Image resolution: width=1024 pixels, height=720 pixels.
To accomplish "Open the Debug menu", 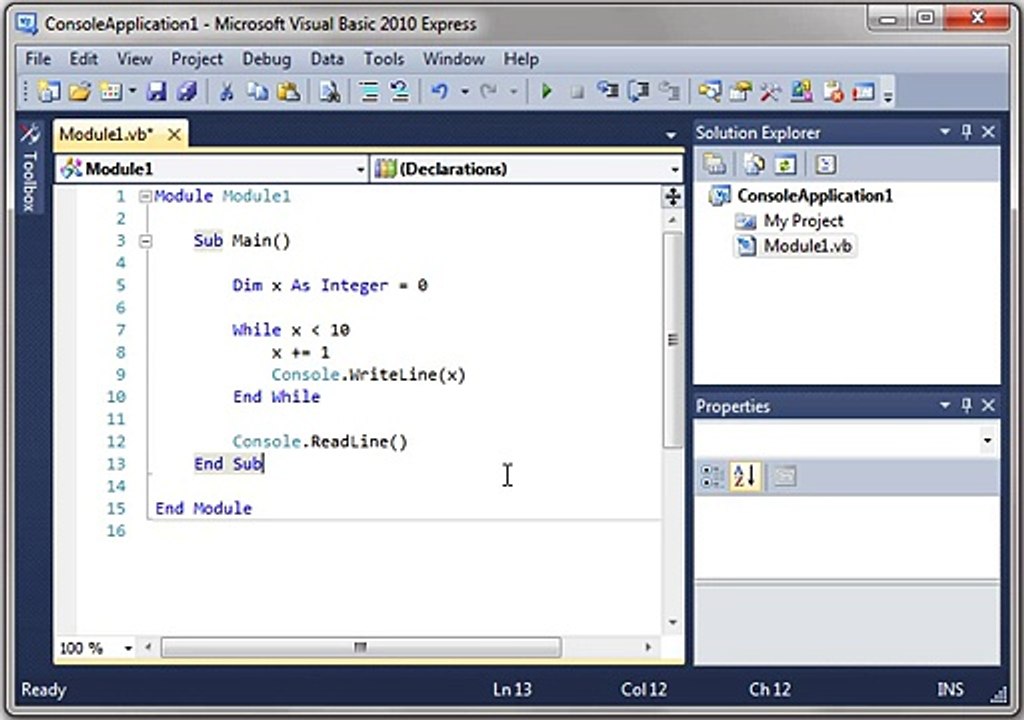I will coord(266,59).
